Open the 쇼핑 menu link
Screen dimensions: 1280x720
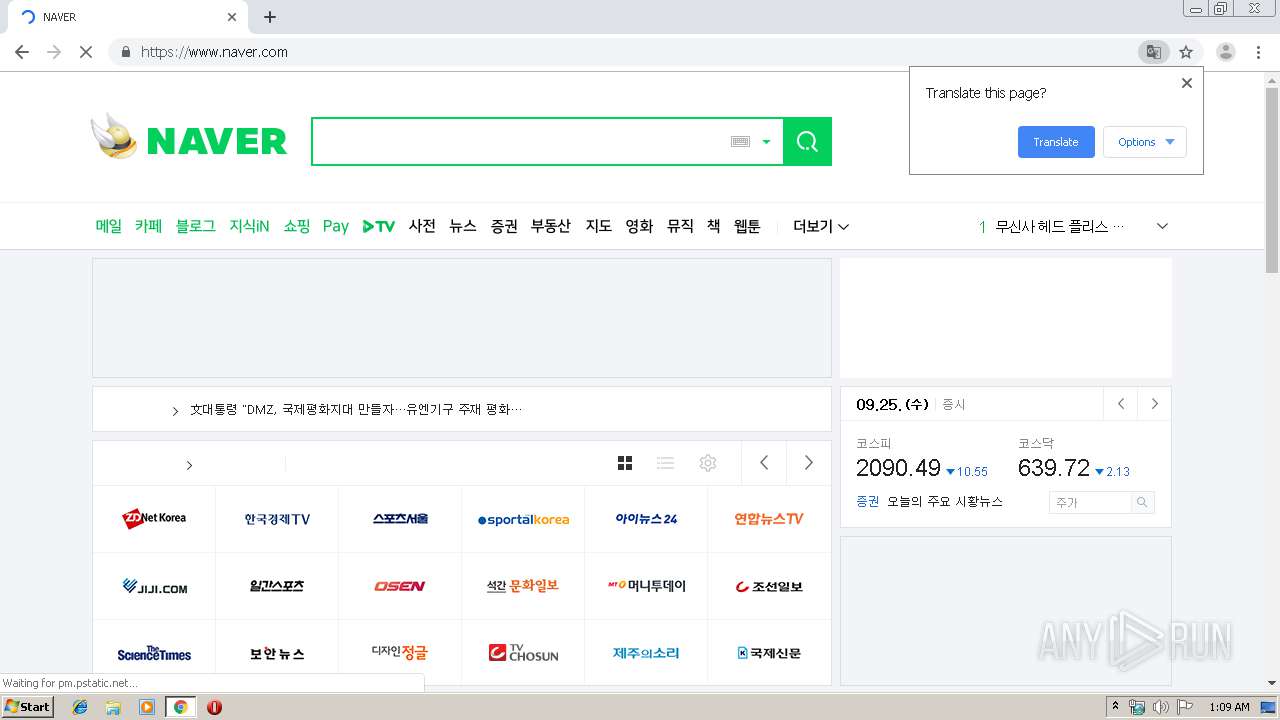point(296,226)
